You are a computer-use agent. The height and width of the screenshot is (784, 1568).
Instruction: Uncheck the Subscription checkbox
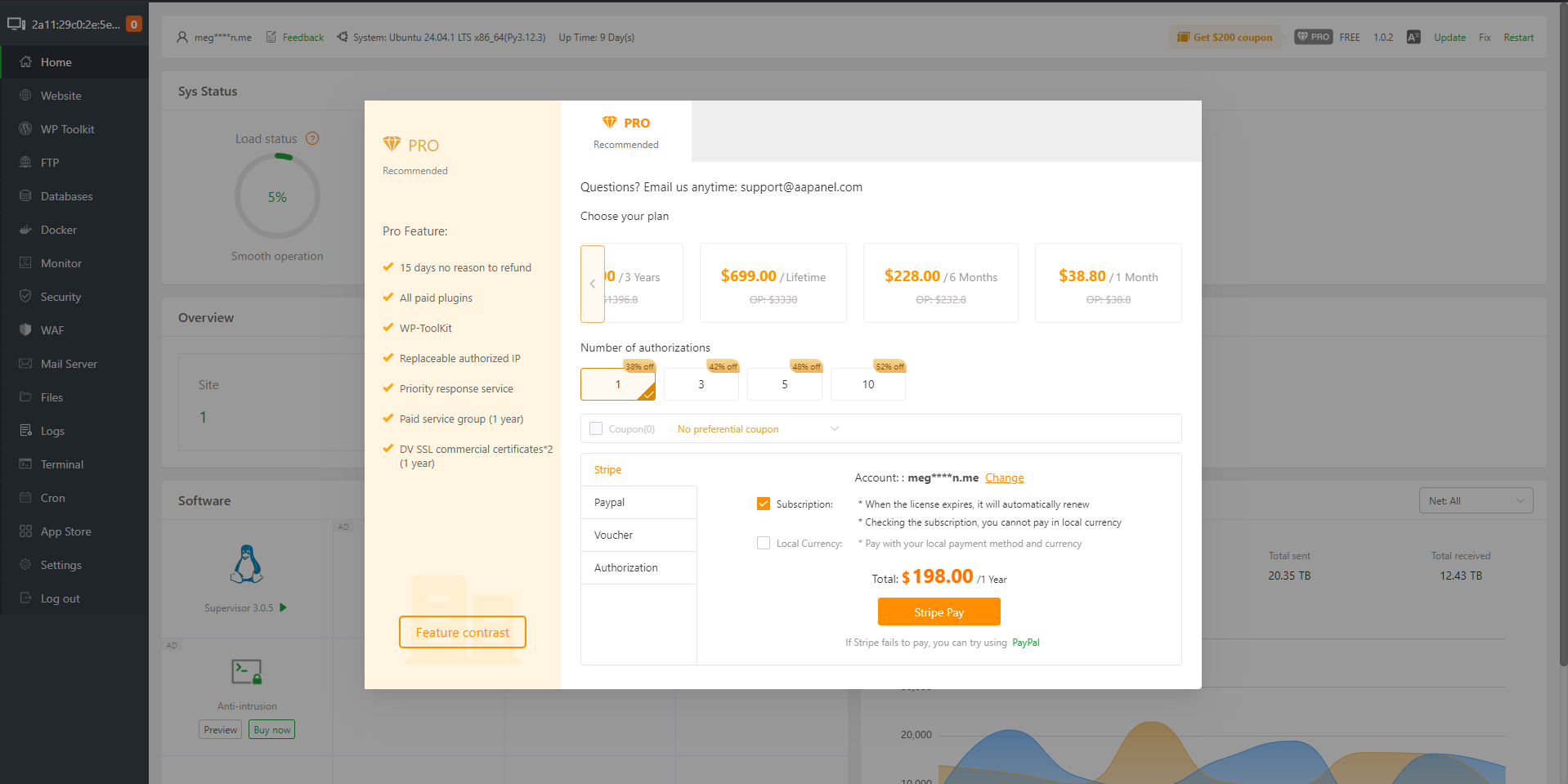point(764,504)
